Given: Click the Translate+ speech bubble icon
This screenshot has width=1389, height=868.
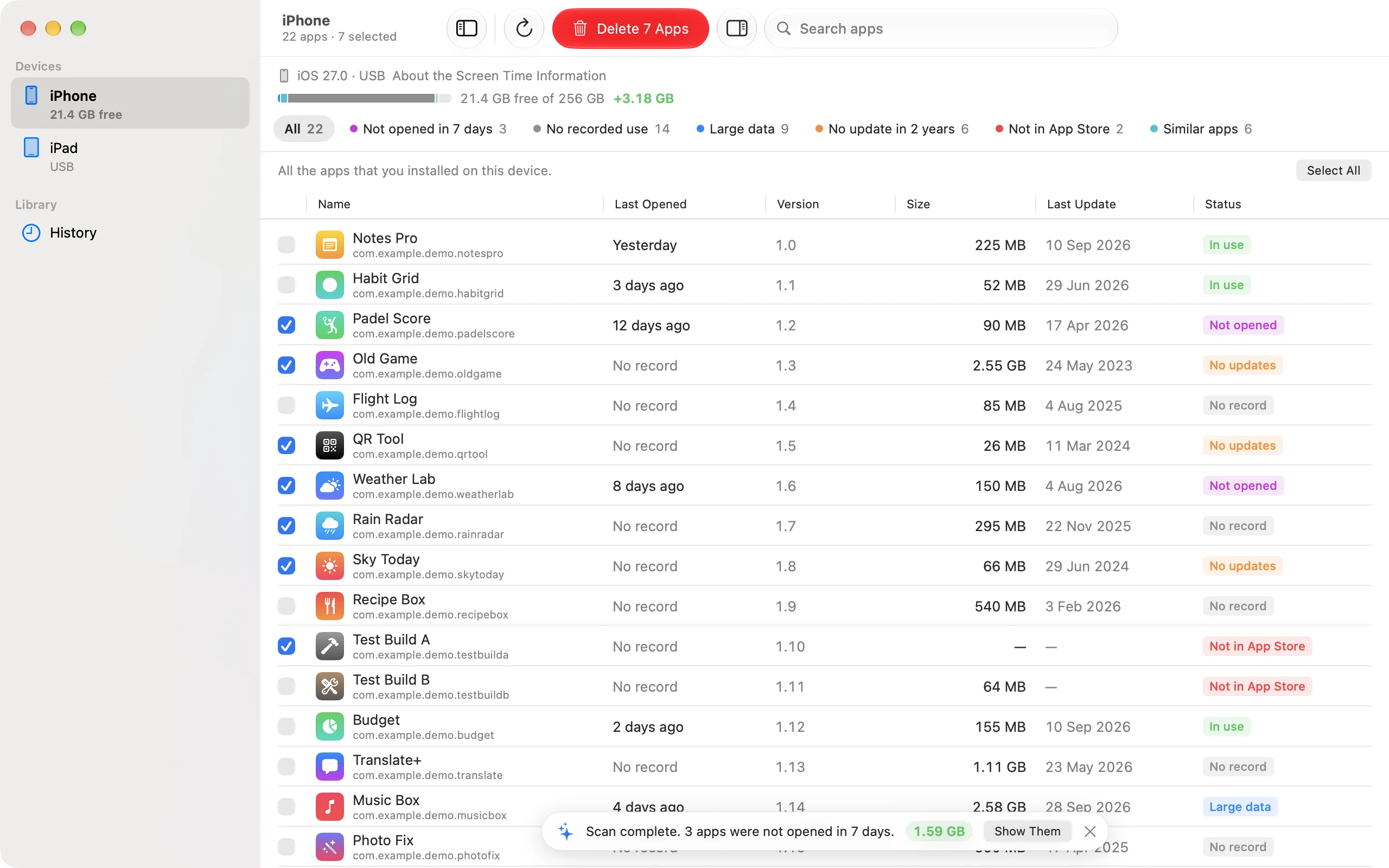Looking at the screenshot, I should (329, 768).
